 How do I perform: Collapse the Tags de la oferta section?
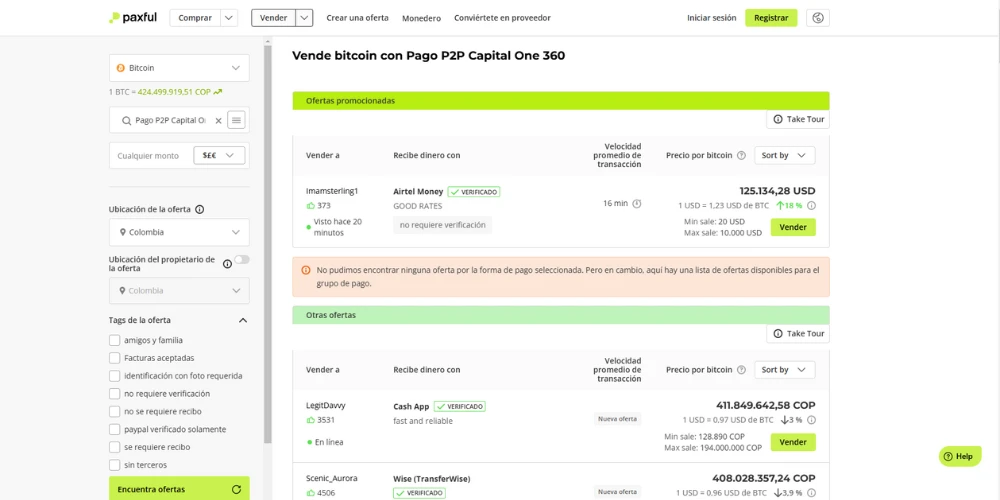(242, 320)
